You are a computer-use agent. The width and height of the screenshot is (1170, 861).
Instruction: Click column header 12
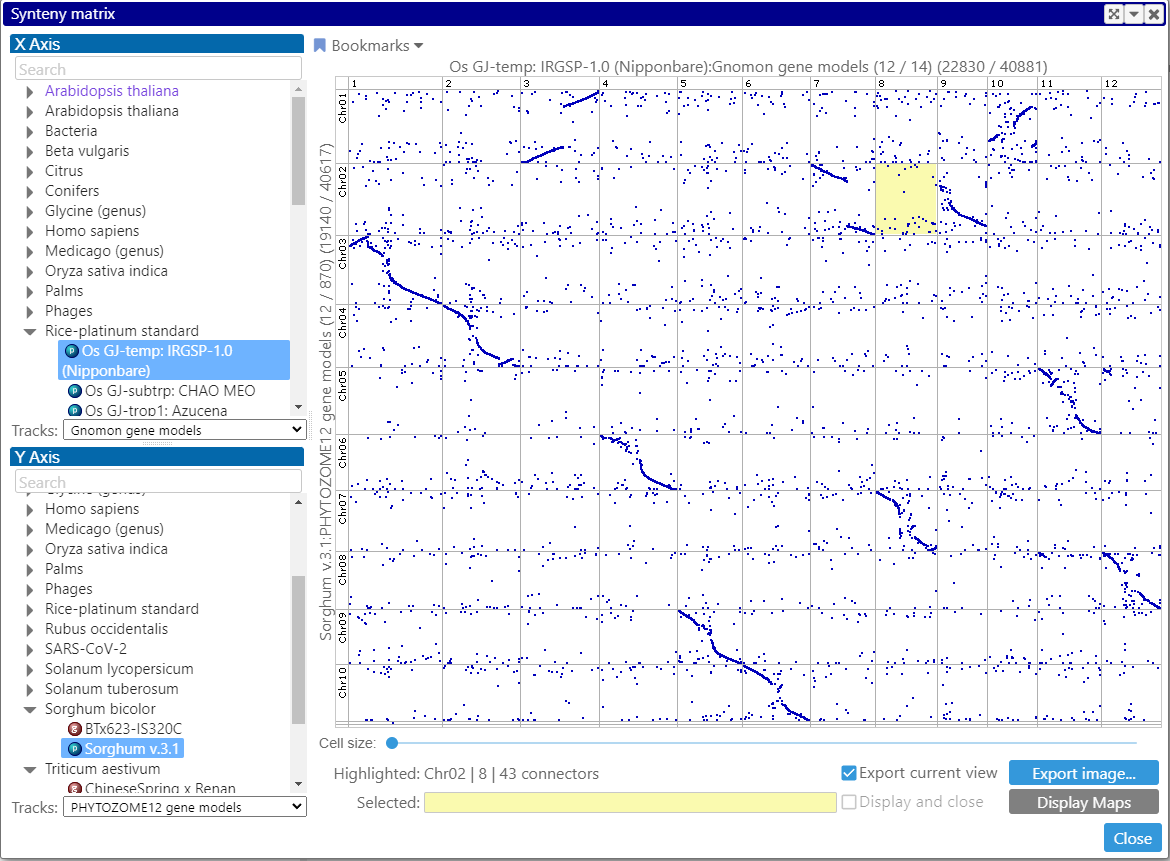point(1111,83)
